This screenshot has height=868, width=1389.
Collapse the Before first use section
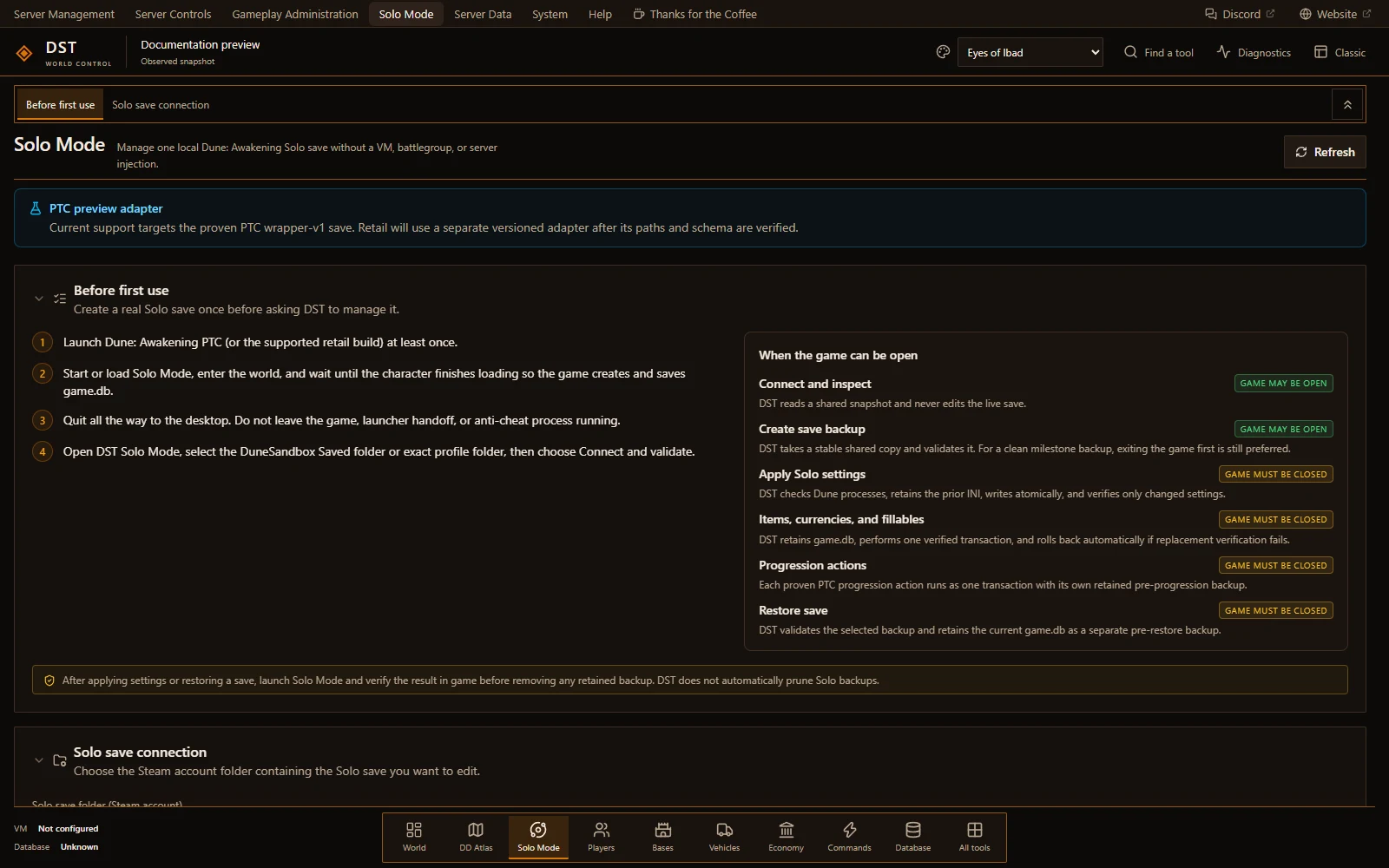[x=38, y=299]
